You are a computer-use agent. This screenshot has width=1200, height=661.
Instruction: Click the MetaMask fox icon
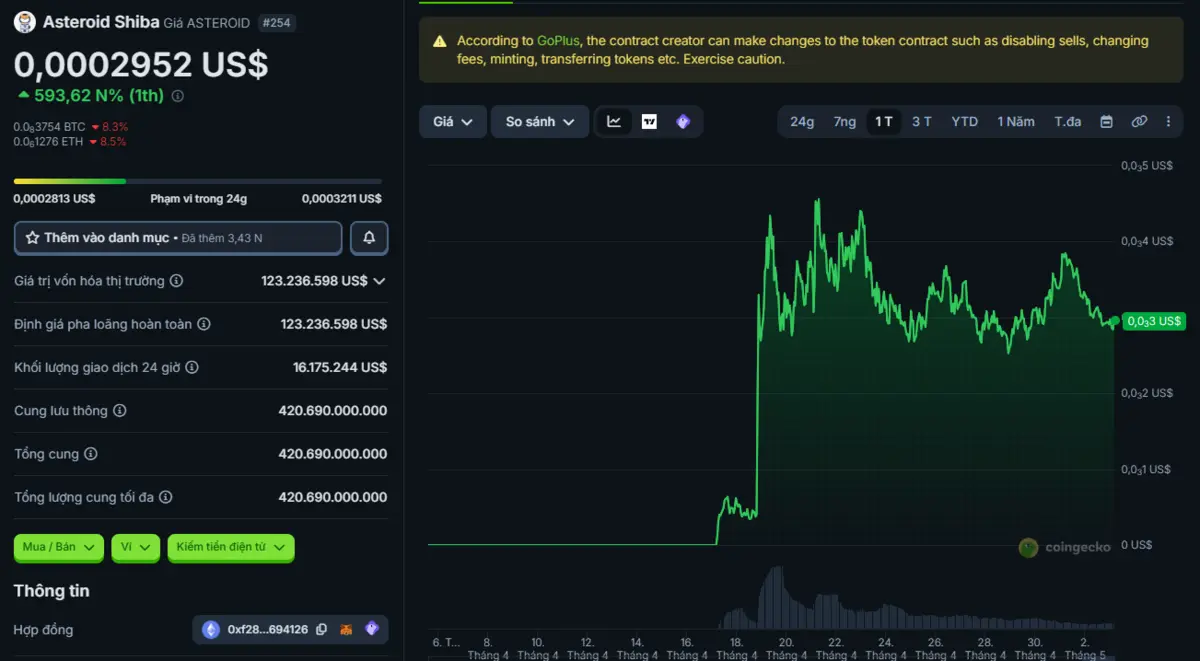[x=346, y=629]
